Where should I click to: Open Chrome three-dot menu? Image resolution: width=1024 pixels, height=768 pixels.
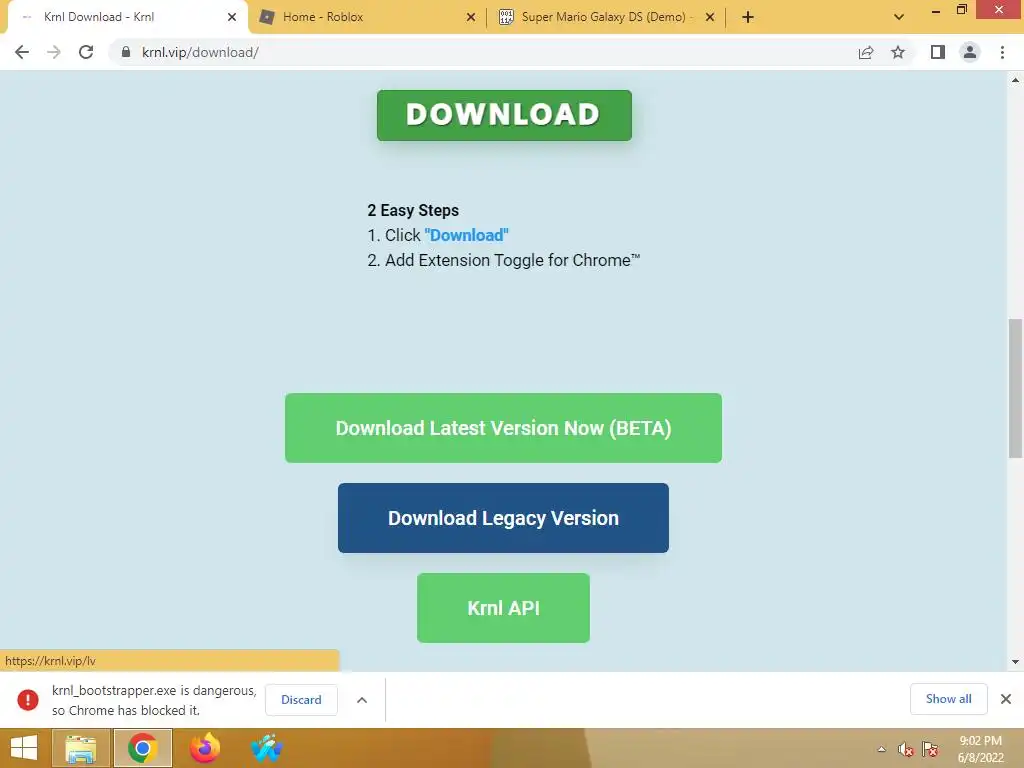point(1002,52)
